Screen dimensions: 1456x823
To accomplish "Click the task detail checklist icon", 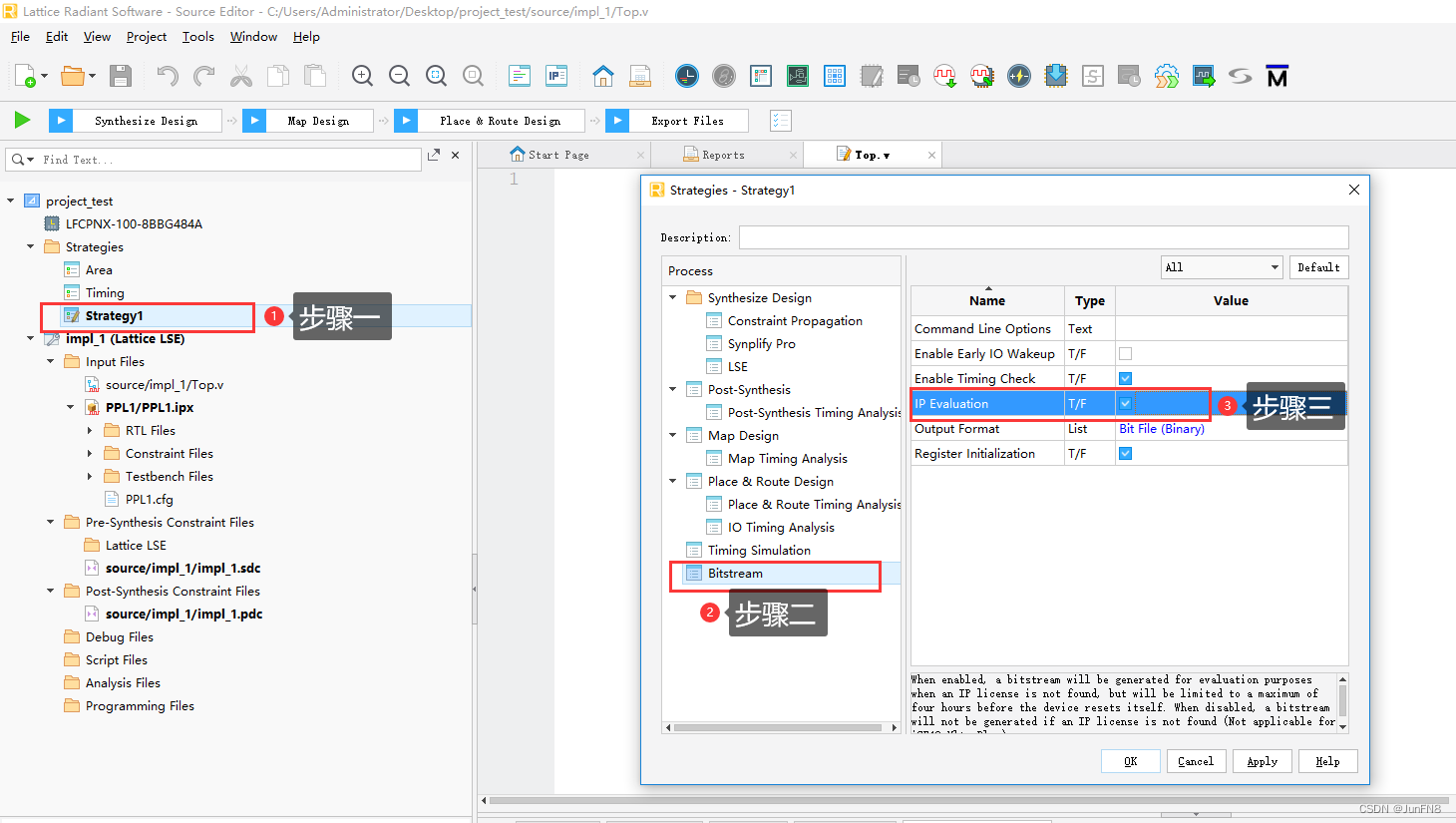I will (x=781, y=121).
